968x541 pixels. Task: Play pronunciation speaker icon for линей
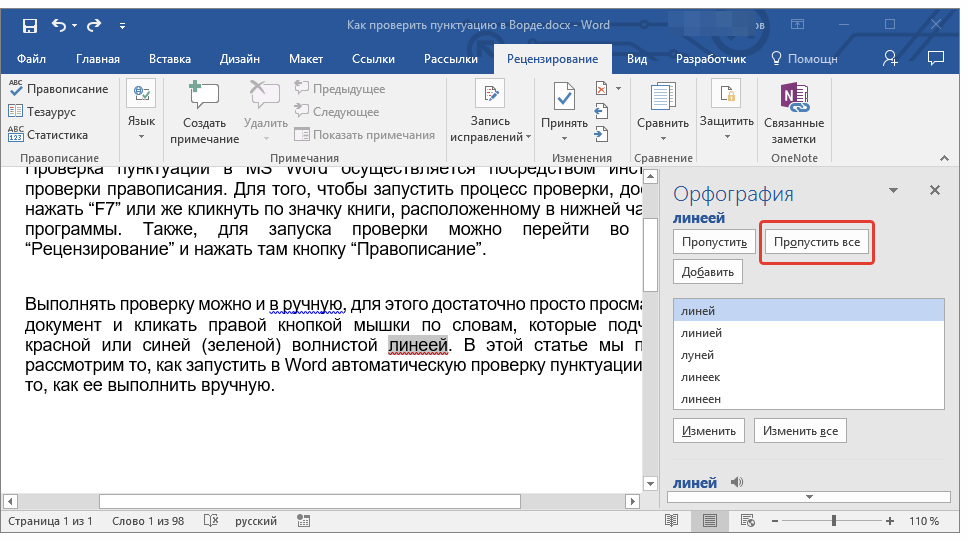coord(738,482)
